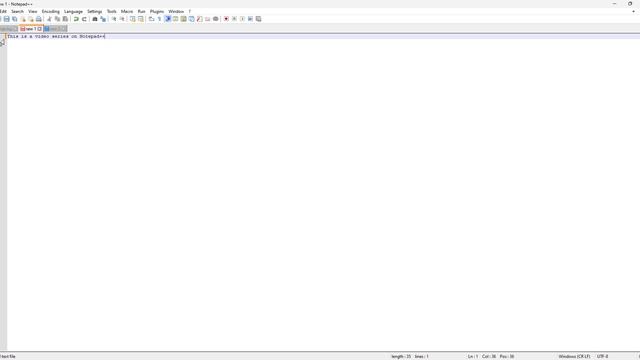Open the Tools menu

point(111,11)
